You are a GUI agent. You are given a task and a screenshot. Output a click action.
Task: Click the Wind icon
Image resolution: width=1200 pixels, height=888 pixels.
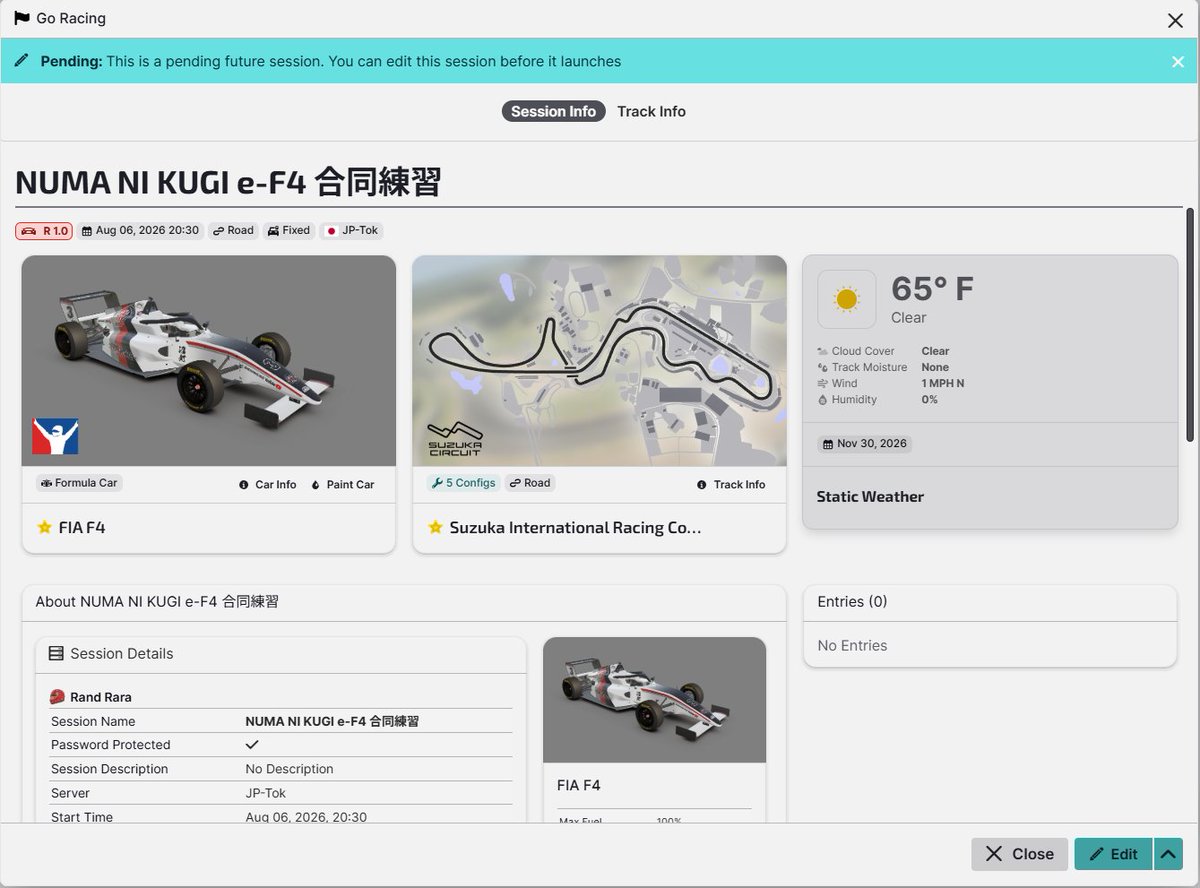(823, 383)
